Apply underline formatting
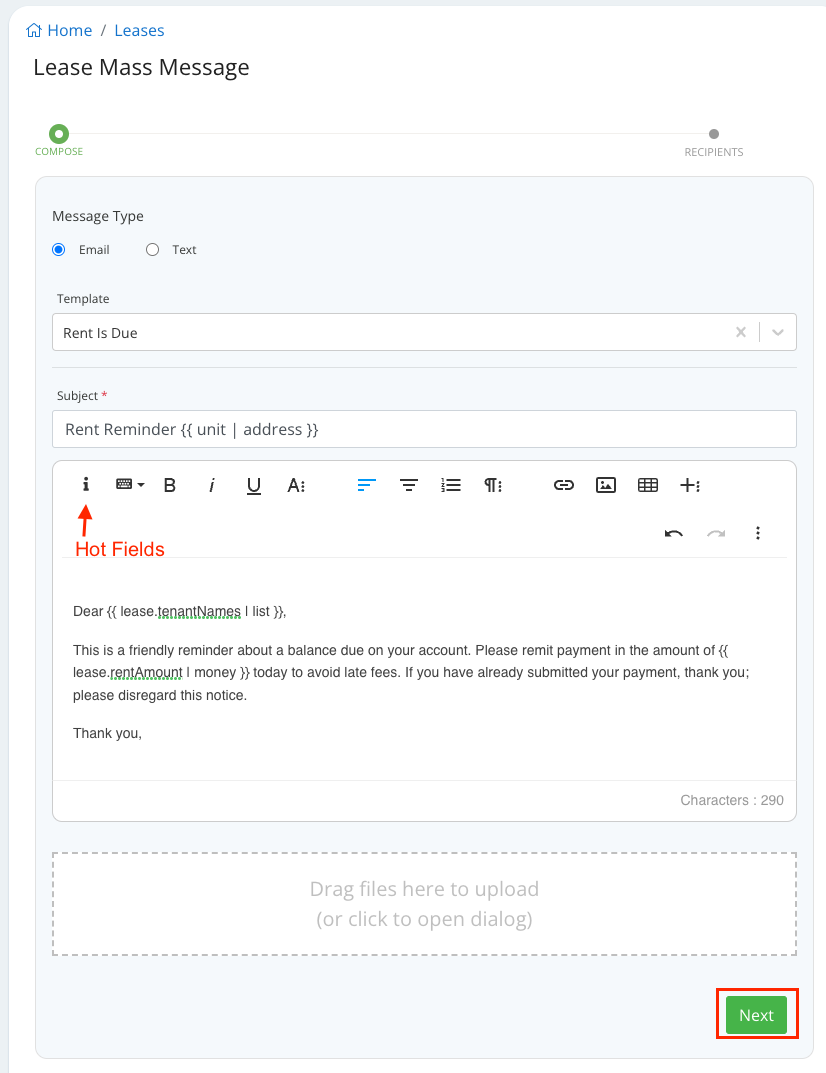Image resolution: width=826 pixels, height=1073 pixels. coord(253,485)
